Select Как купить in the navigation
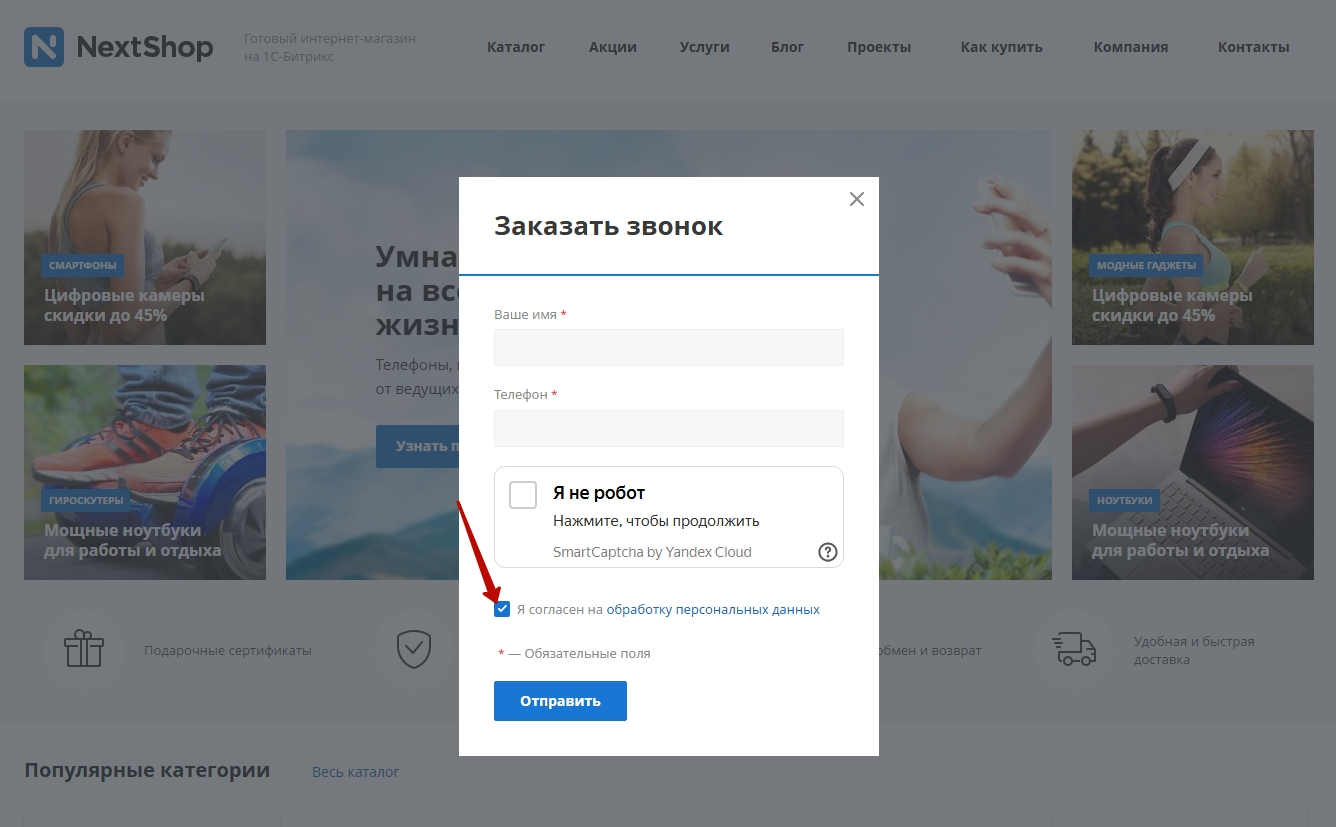Image resolution: width=1336 pixels, height=827 pixels. coord(1002,47)
